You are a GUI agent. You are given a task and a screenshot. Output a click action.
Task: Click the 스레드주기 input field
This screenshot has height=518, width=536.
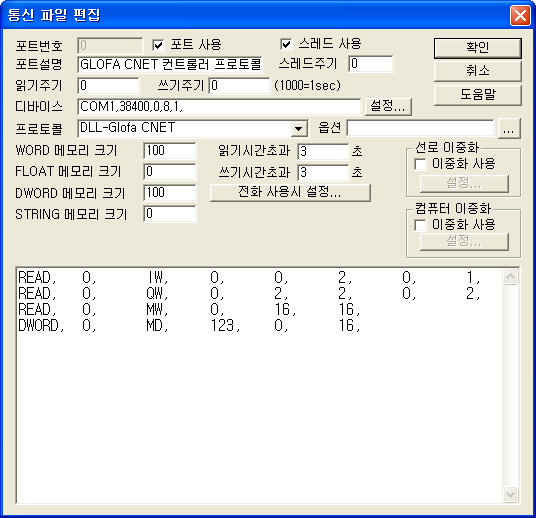(371, 64)
